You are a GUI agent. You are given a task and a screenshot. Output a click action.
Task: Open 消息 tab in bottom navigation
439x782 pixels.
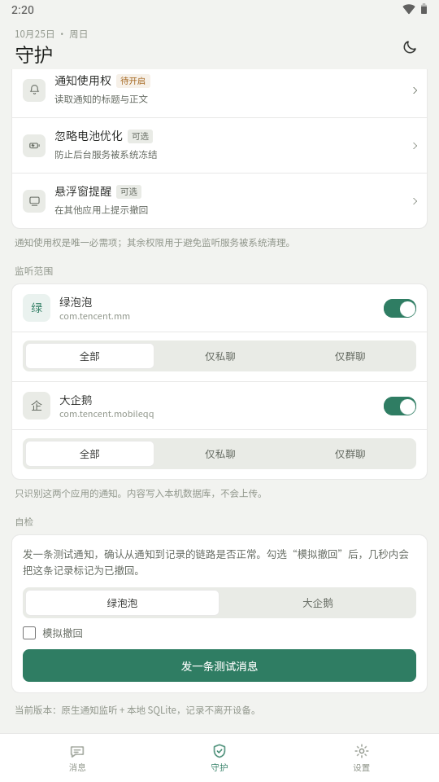click(77, 758)
